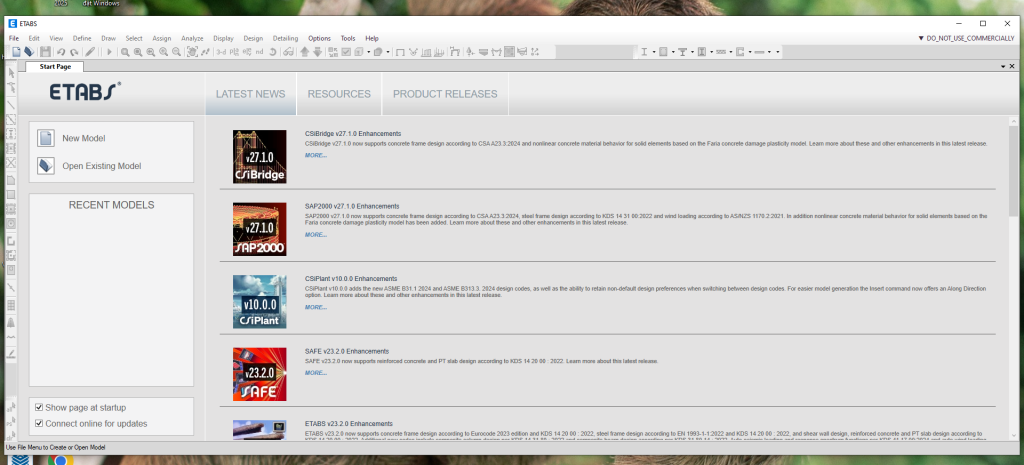
Task: Click the move up arrow icon
Action: [304, 52]
